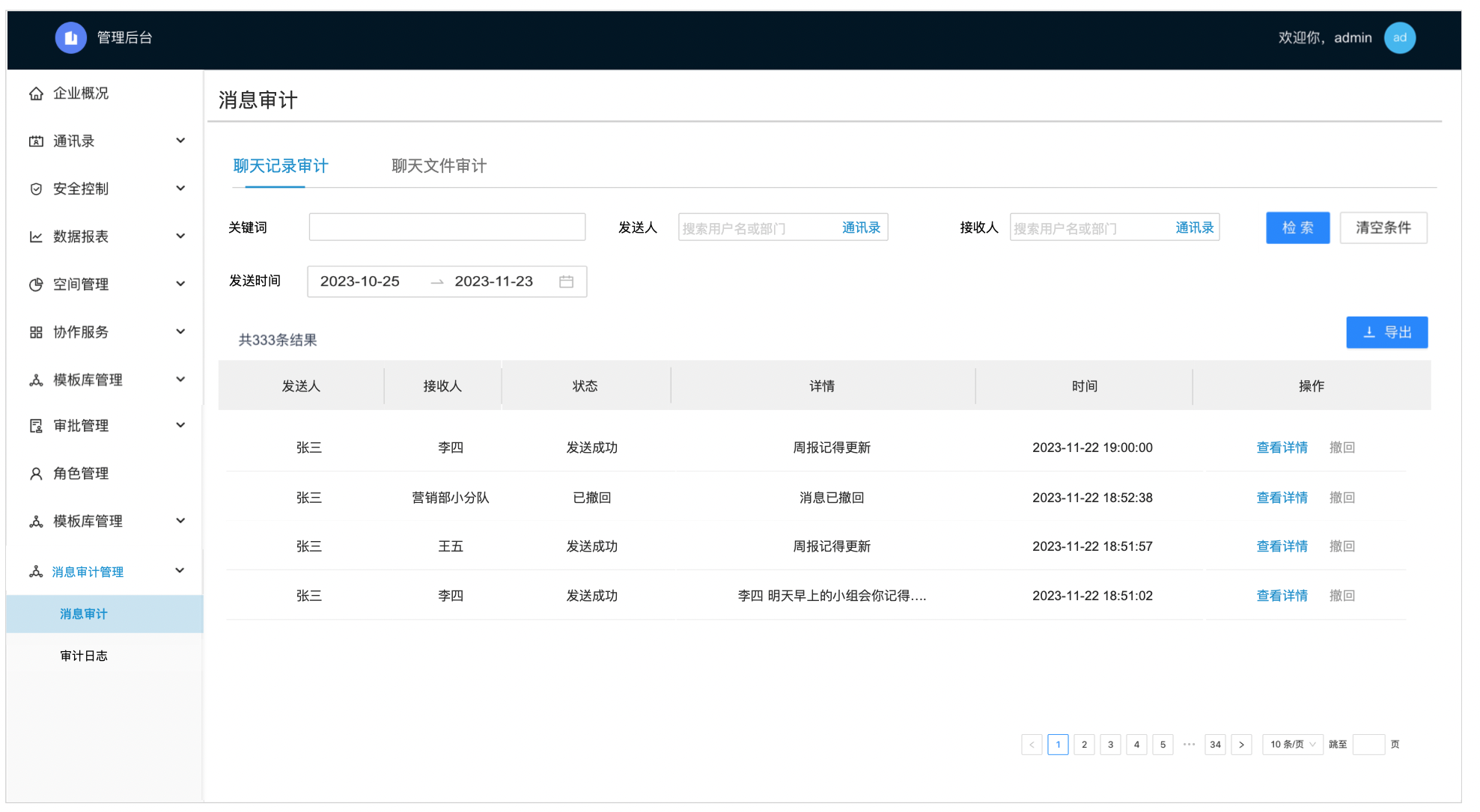Go to last page 34
The height and width of the screenshot is (812, 1480).
pos(1215,745)
